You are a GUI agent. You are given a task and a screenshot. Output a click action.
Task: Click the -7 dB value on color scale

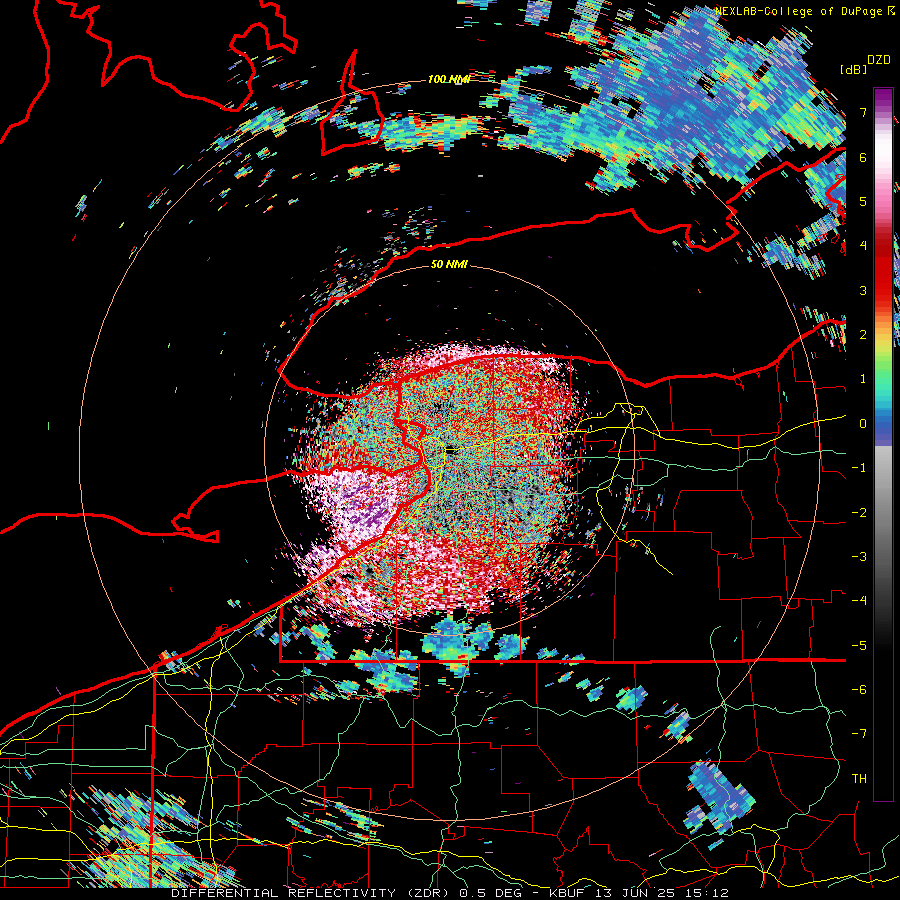point(859,734)
